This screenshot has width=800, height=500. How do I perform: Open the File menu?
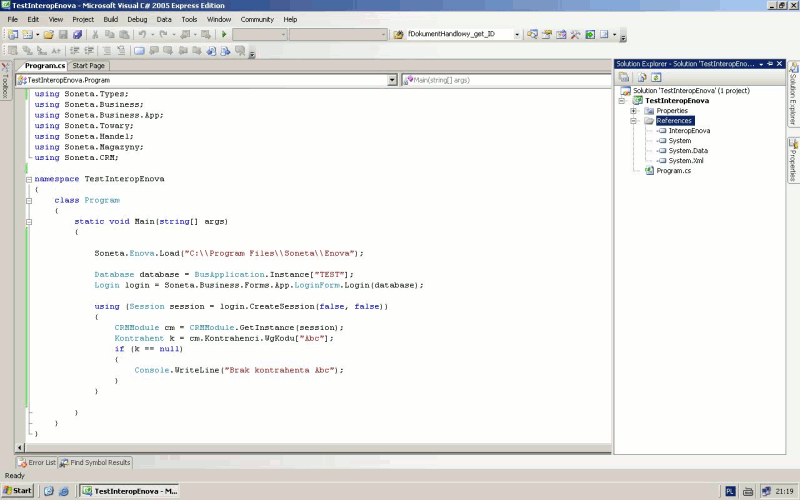[13, 19]
